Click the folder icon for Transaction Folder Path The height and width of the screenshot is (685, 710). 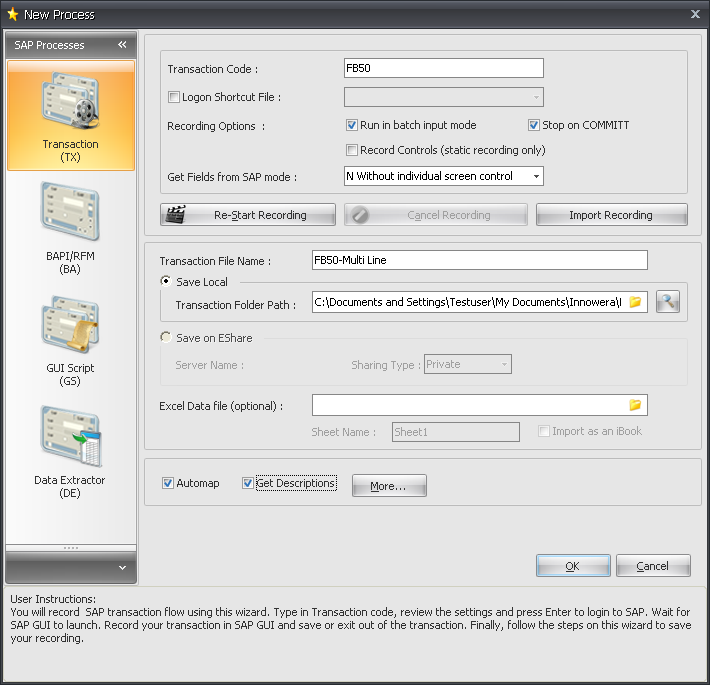click(x=635, y=302)
